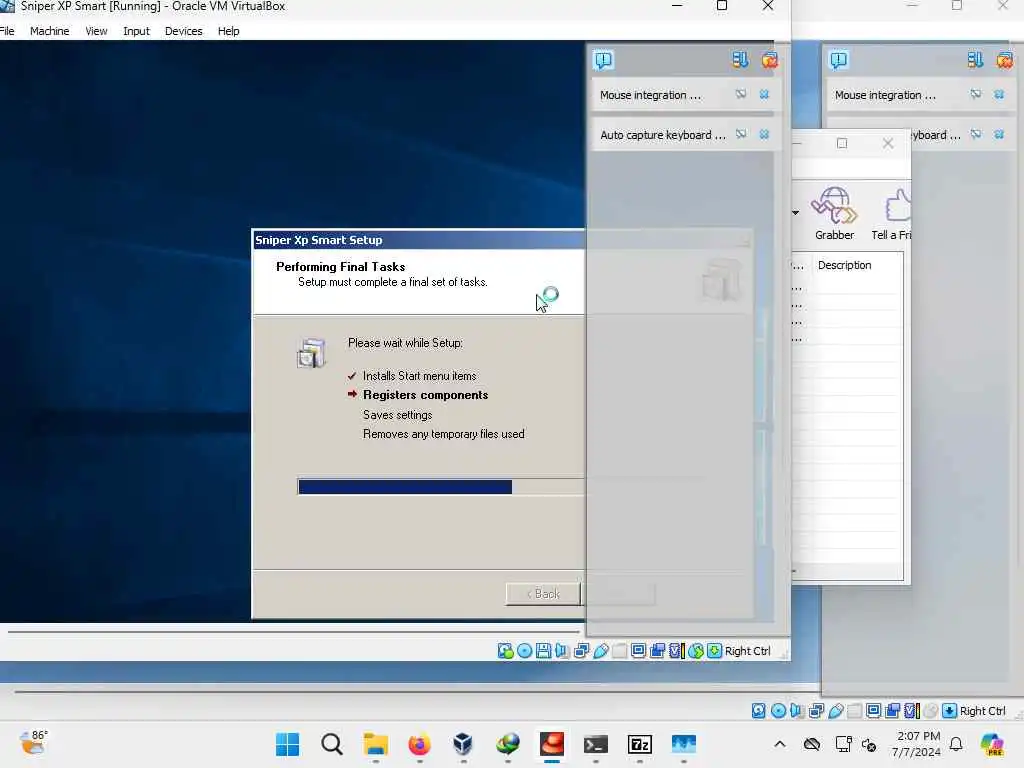Click the Tell a Friend toolbar icon
Viewport: 1024px width, 768px height.
(x=892, y=213)
